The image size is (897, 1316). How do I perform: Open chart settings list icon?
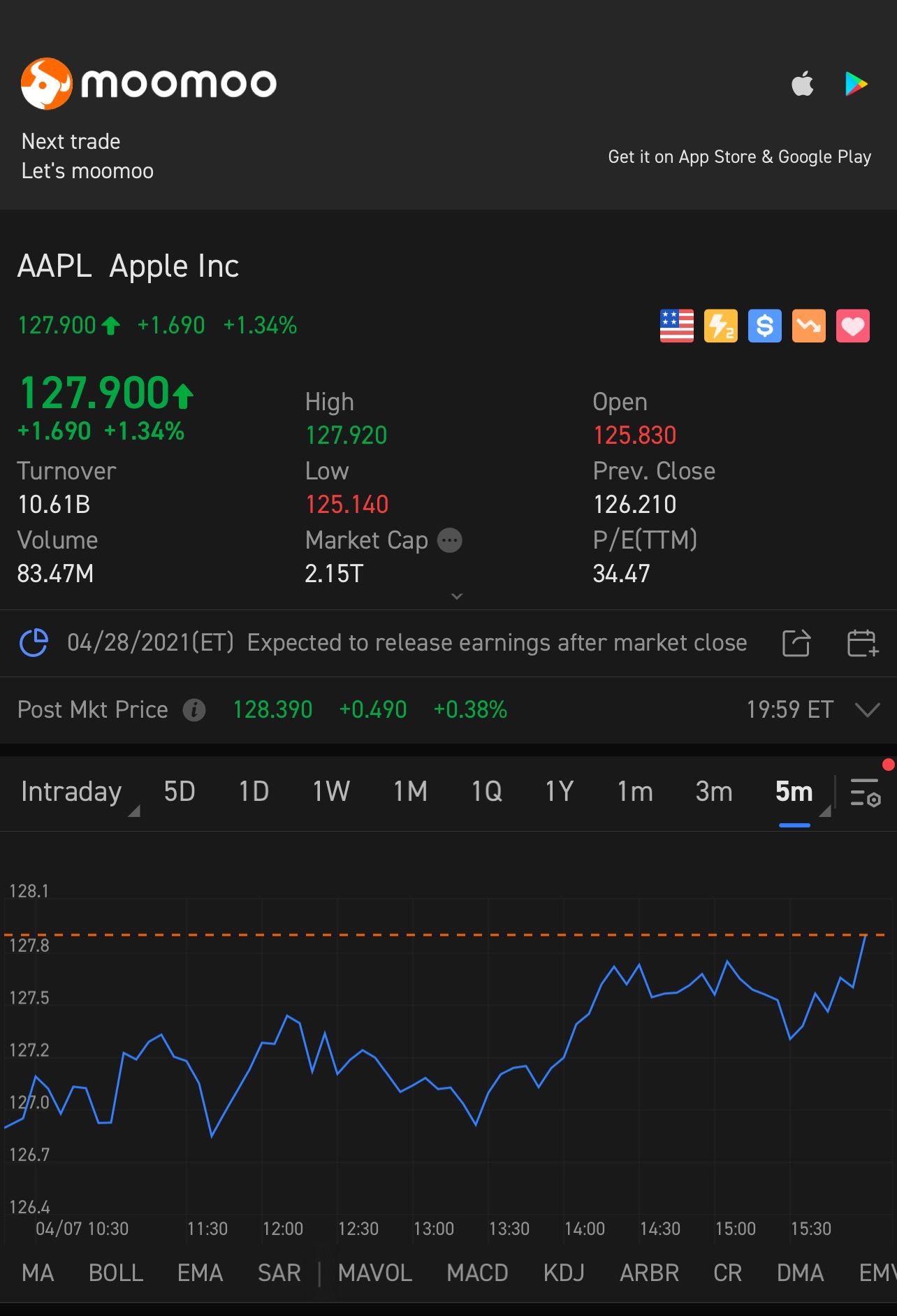click(x=866, y=793)
